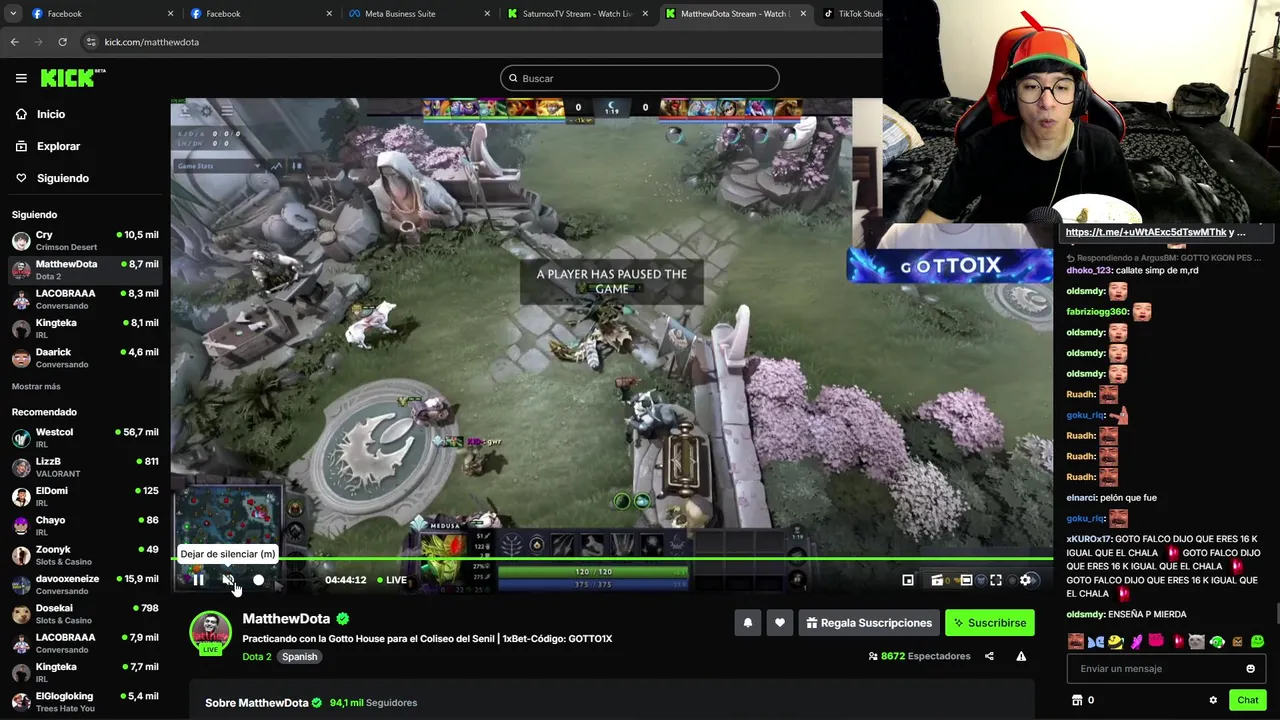Viewport: 1280px width, 720px height.
Task: Open ElDomi recommended channel
Action: click(85, 496)
